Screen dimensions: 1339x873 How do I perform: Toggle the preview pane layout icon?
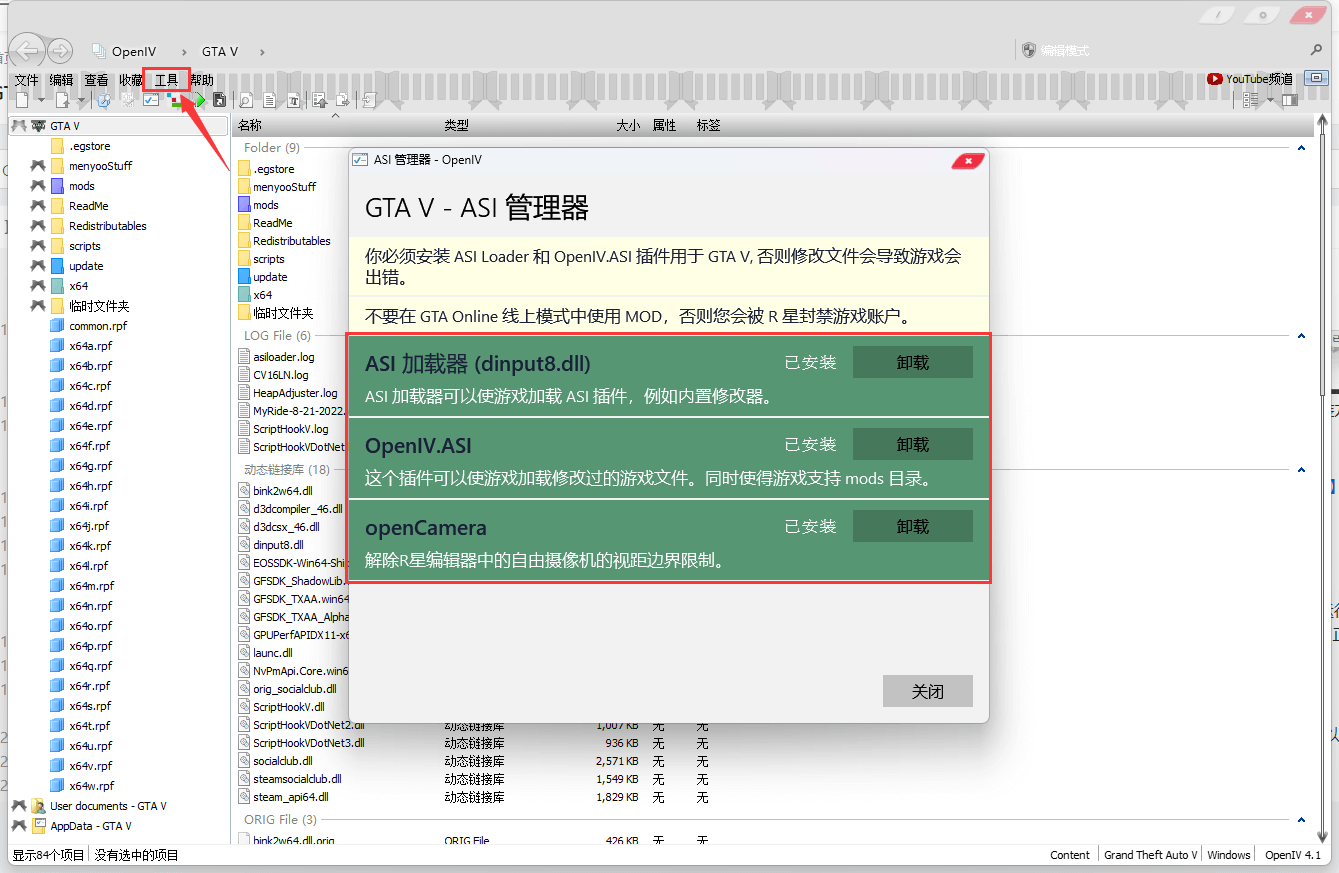(1290, 100)
